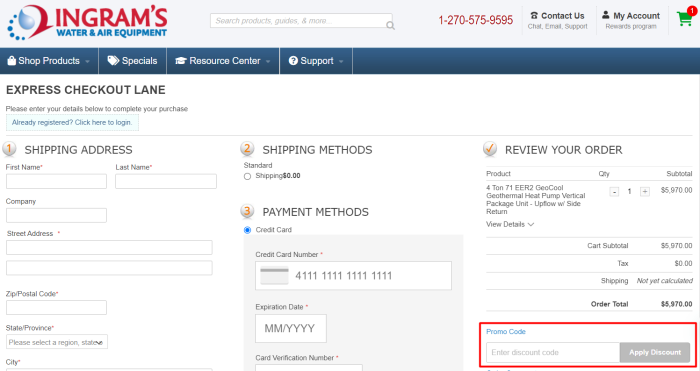Click the first Street Address field
The width and height of the screenshot is (700, 371).
point(109,247)
